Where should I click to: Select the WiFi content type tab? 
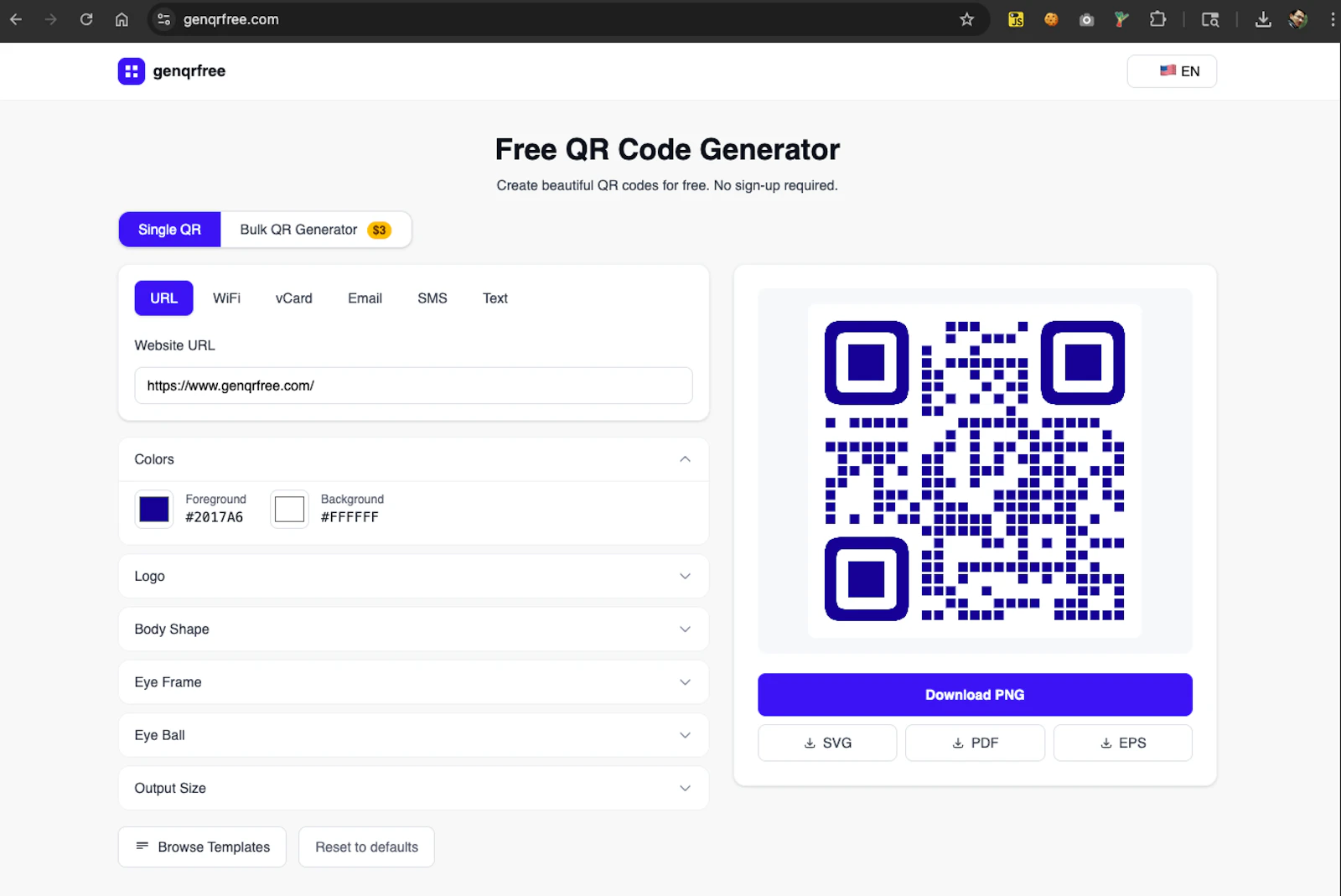pyautogui.click(x=226, y=298)
